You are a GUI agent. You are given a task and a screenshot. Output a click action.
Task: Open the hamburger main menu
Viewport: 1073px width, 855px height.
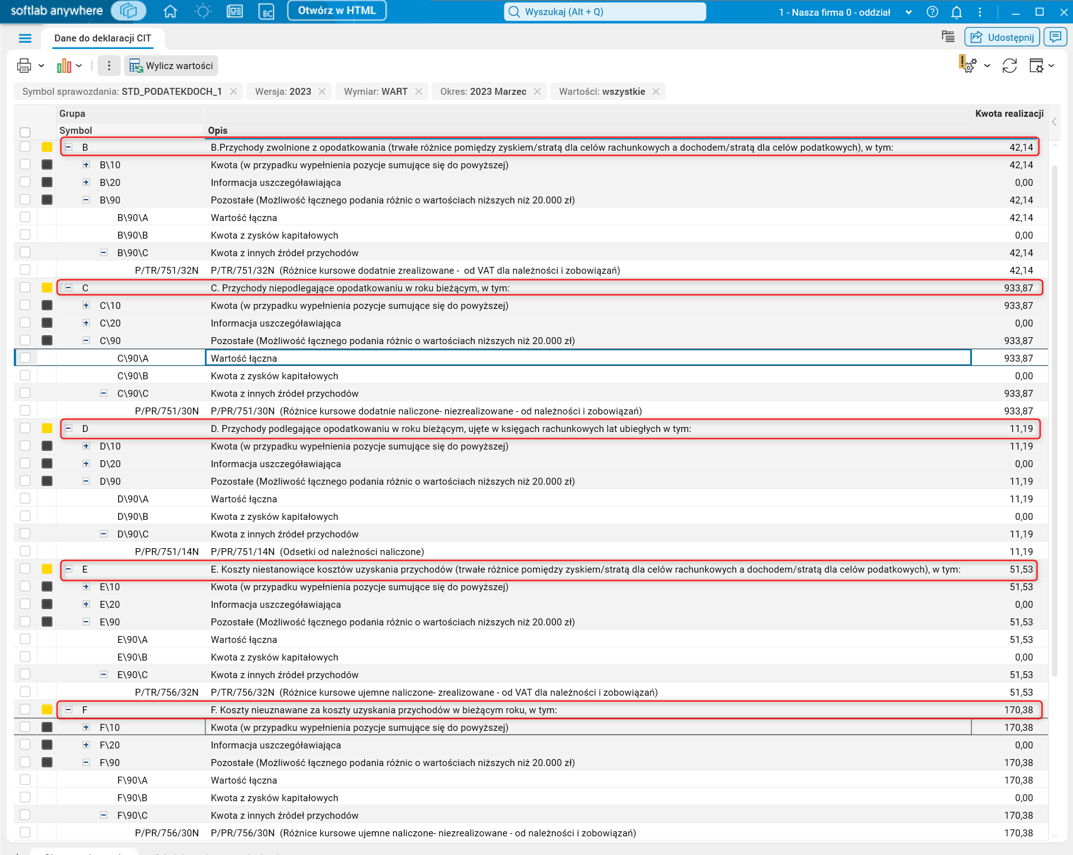(25, 38)
